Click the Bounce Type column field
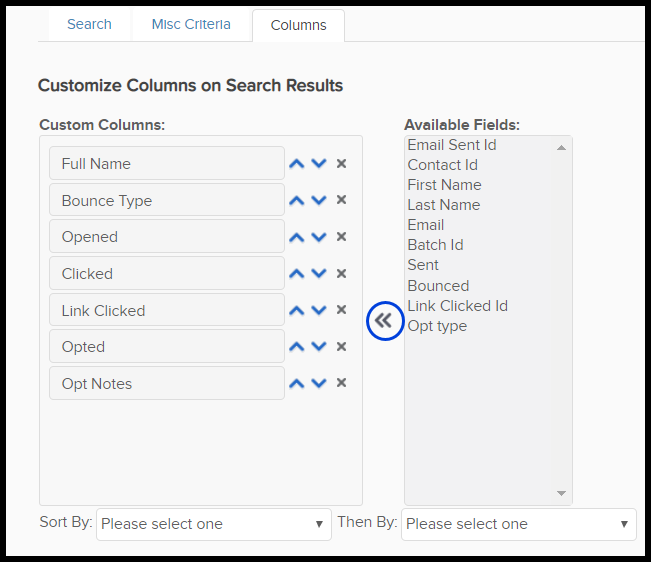 click(166, 201)
